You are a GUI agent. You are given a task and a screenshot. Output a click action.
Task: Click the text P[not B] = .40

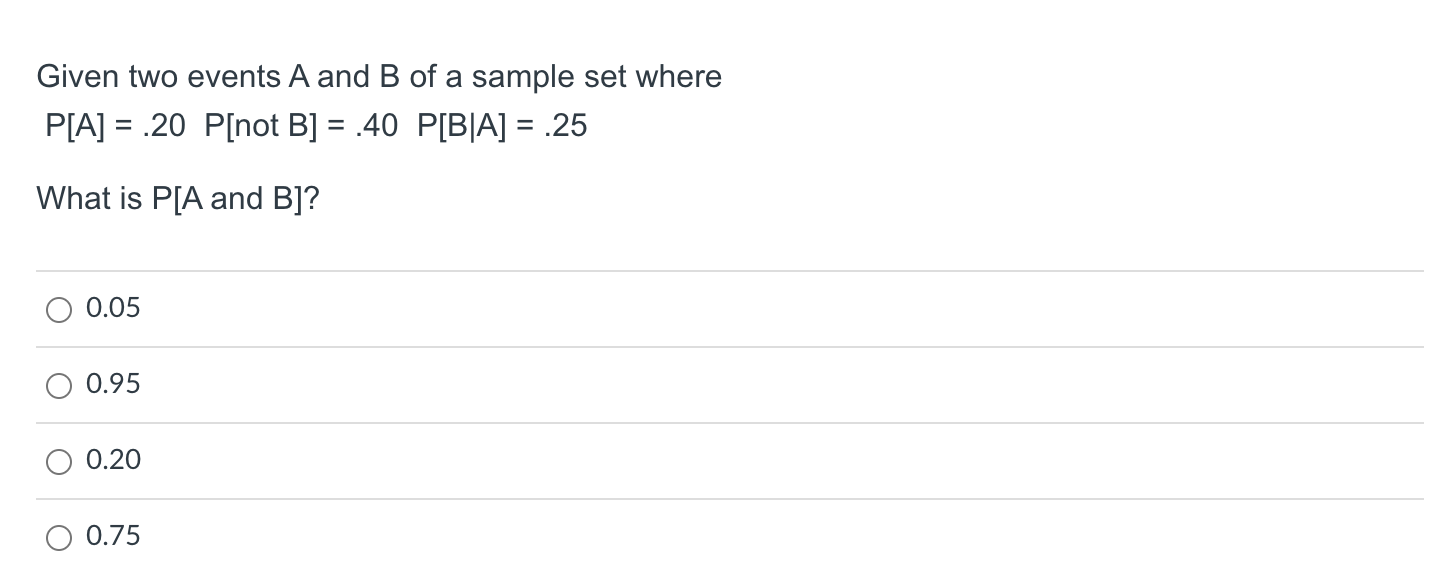pos(300,126)
